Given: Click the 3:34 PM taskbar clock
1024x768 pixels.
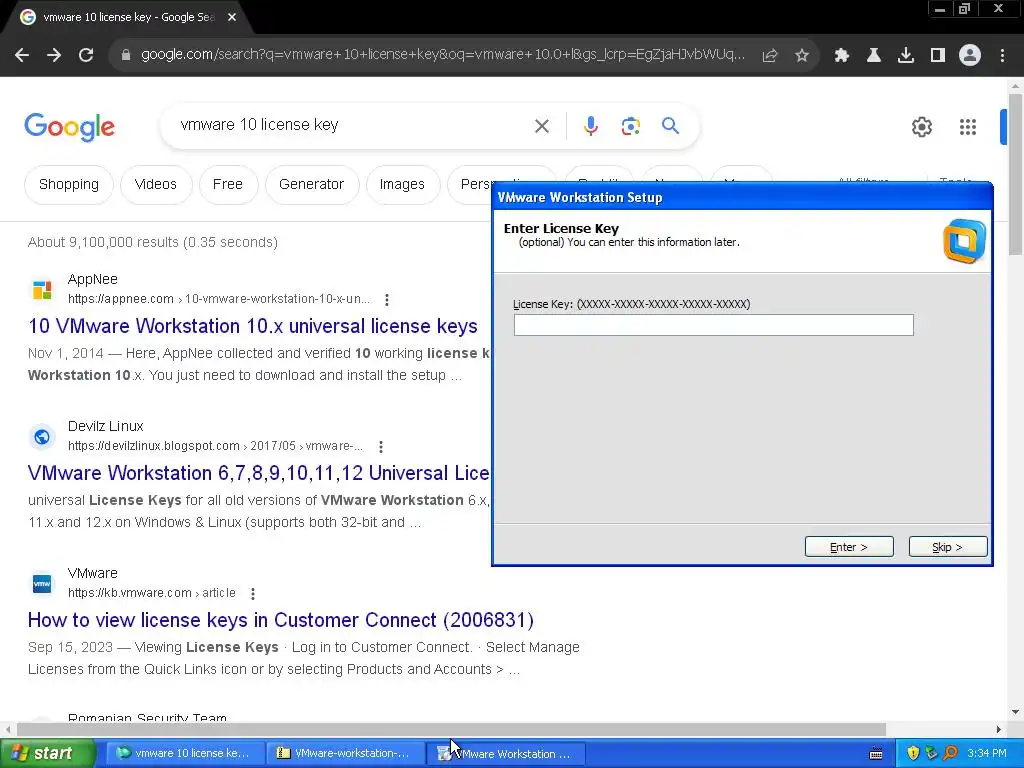Looking at the screenshot, I should [x=987, y=754].
